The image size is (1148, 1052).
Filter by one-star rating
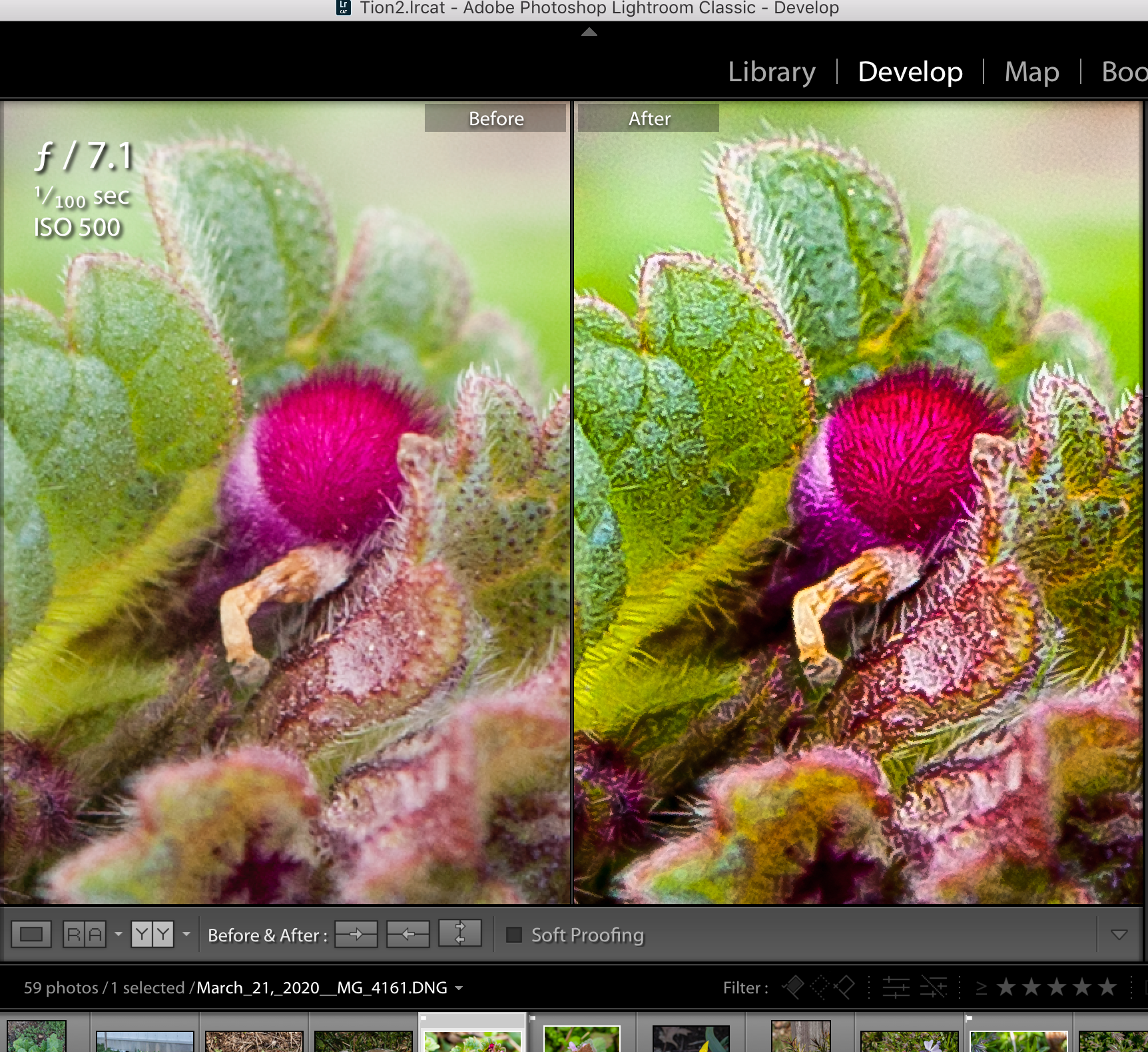click(x=1005, y=987)
